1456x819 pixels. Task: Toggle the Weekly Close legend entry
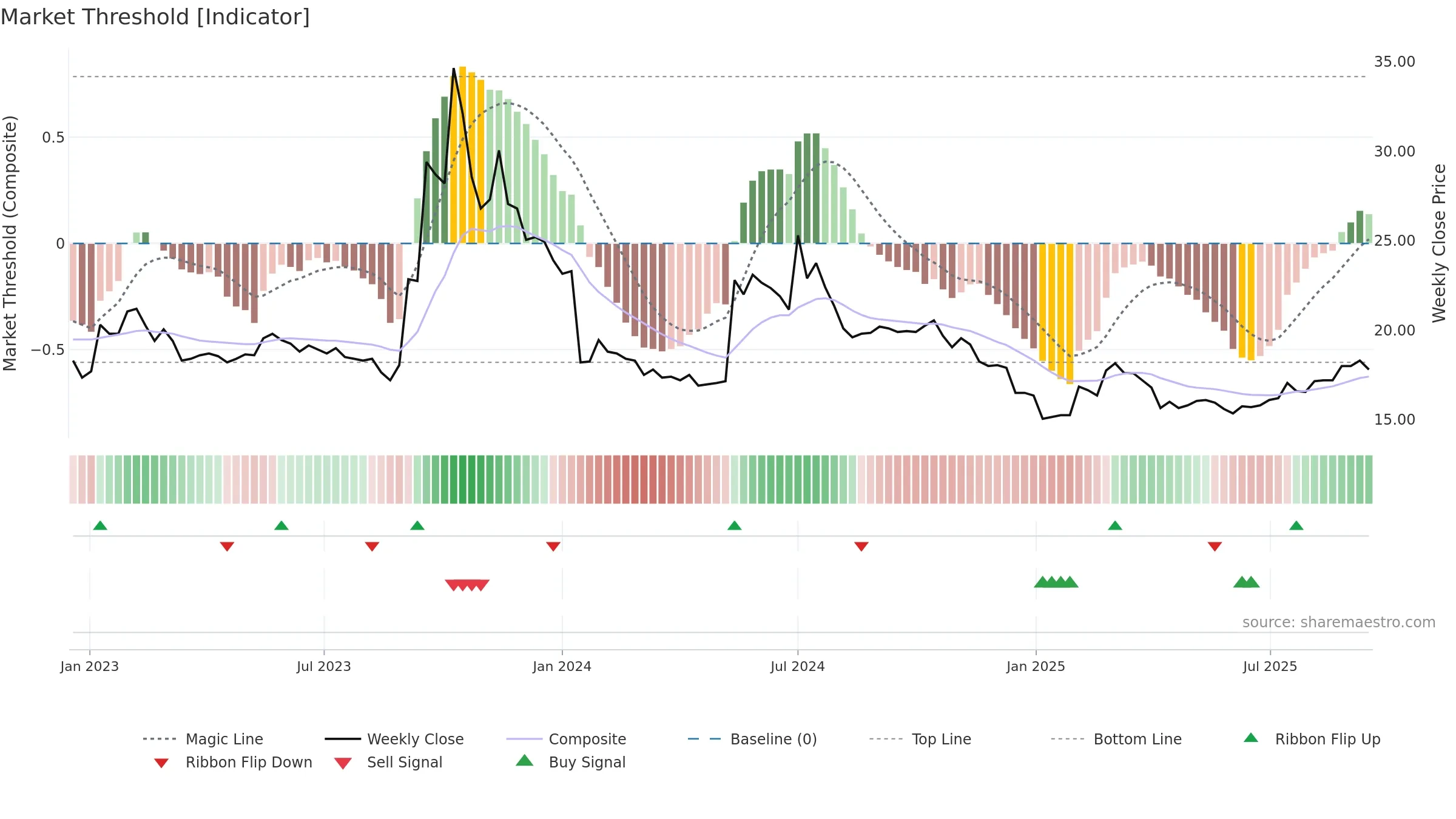tap(394, 739)
